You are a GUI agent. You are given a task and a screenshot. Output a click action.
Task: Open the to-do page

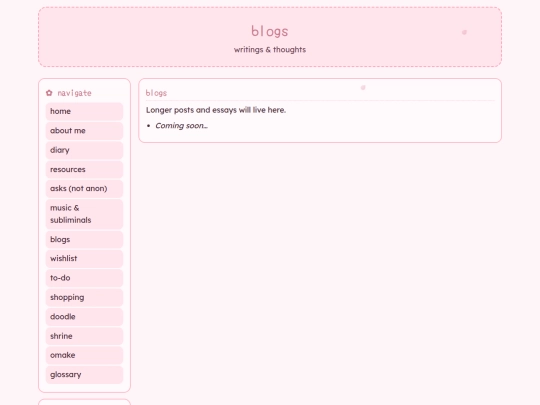pyautogui.click(x=84, y=278)
